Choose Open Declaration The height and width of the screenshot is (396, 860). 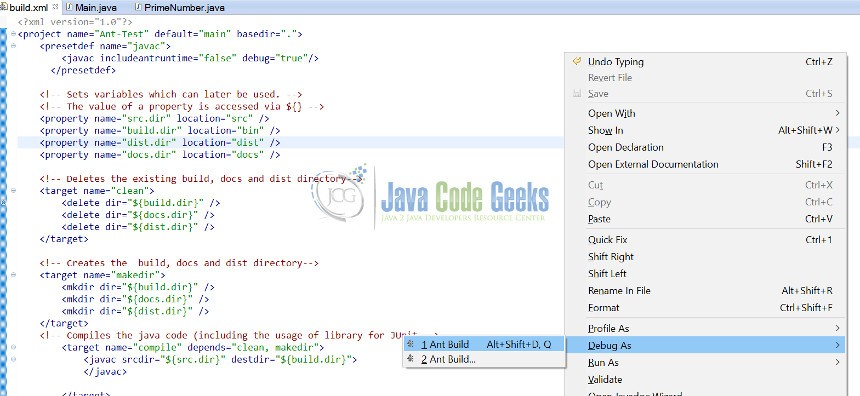(x=705, y=148)
